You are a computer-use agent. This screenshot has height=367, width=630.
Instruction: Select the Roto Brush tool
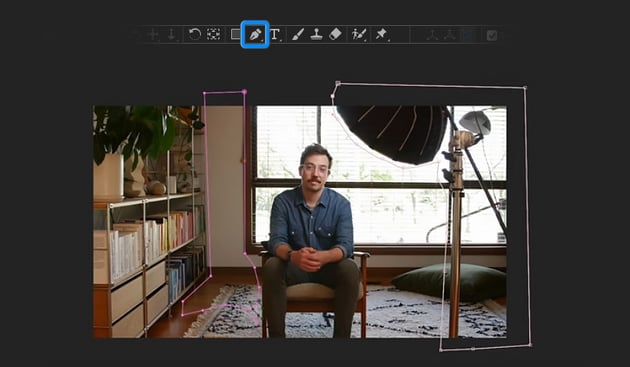(358, 35)
